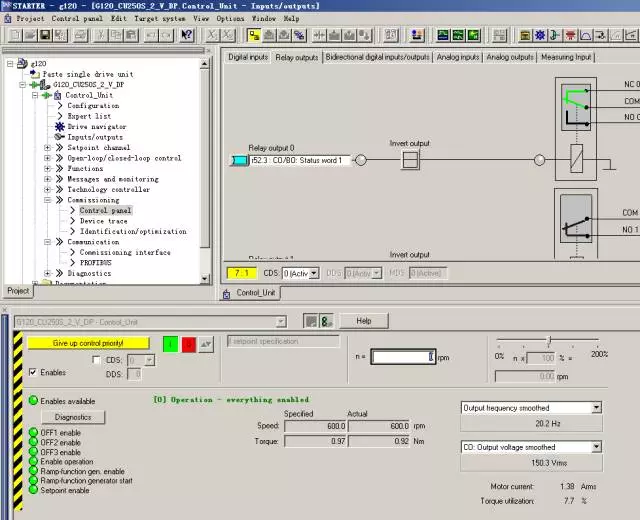Click the yellow highlighted toolbar icon
This screenshot has width=640, height=520.
tap(255, 35)
